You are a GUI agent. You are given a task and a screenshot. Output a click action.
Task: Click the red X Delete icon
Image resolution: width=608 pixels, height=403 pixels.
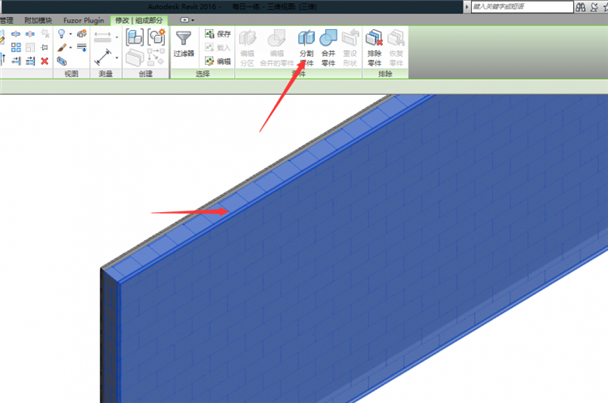pyautogui.click(x=45, y=61)
